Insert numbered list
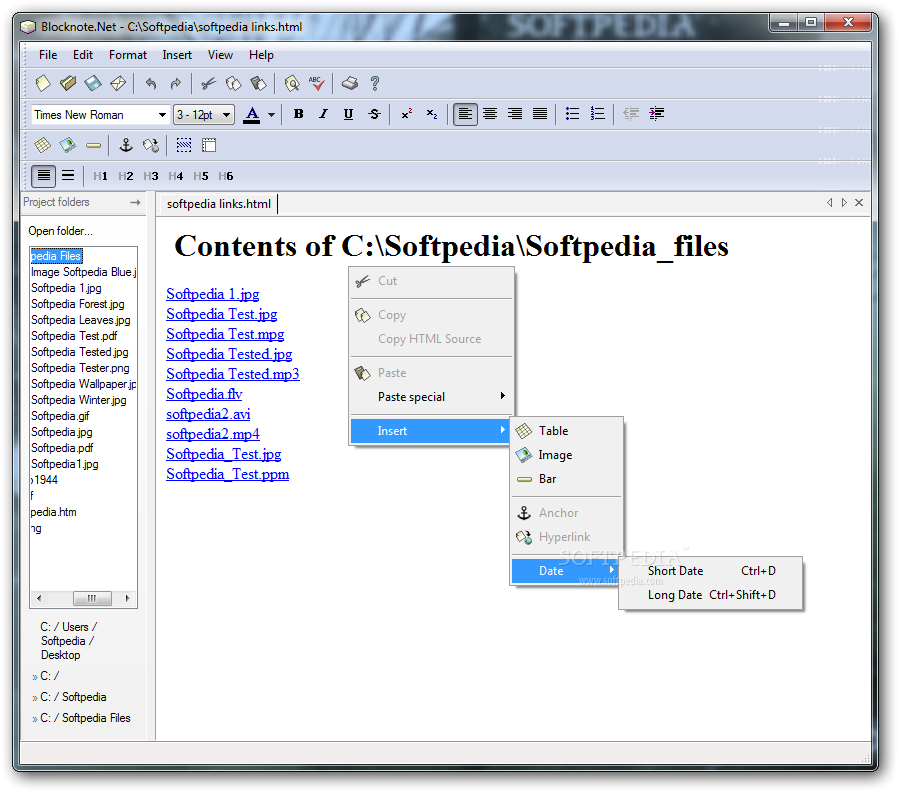Screen dimensions: 899x792 point(597,114)
